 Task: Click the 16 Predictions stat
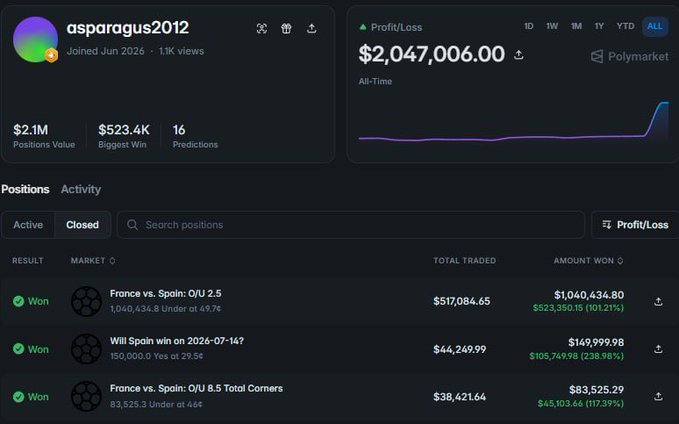195,136
